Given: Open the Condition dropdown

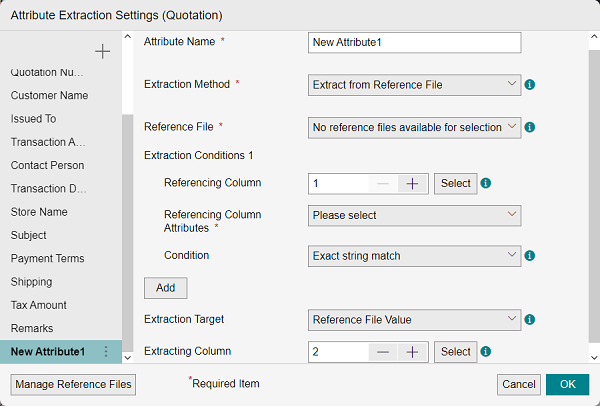Looking at the screenshot, I should pos(414,256).
